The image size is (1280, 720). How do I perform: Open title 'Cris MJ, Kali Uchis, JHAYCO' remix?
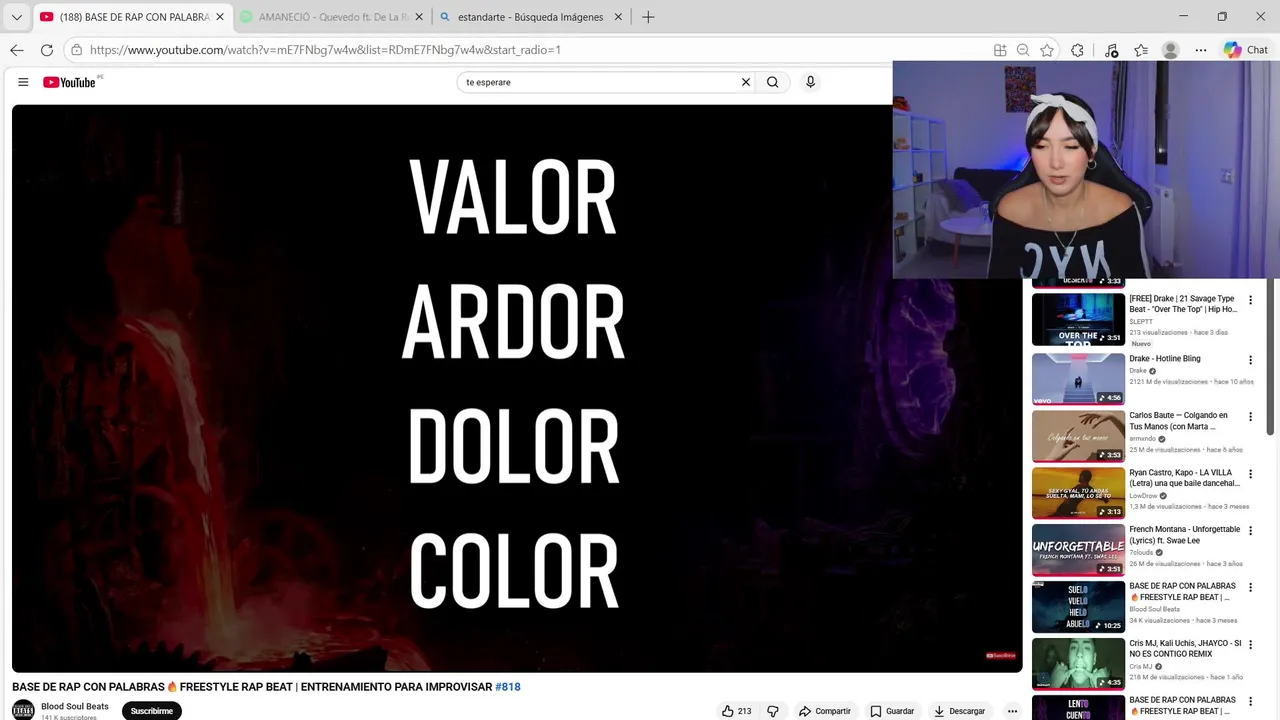[1185, 649]
